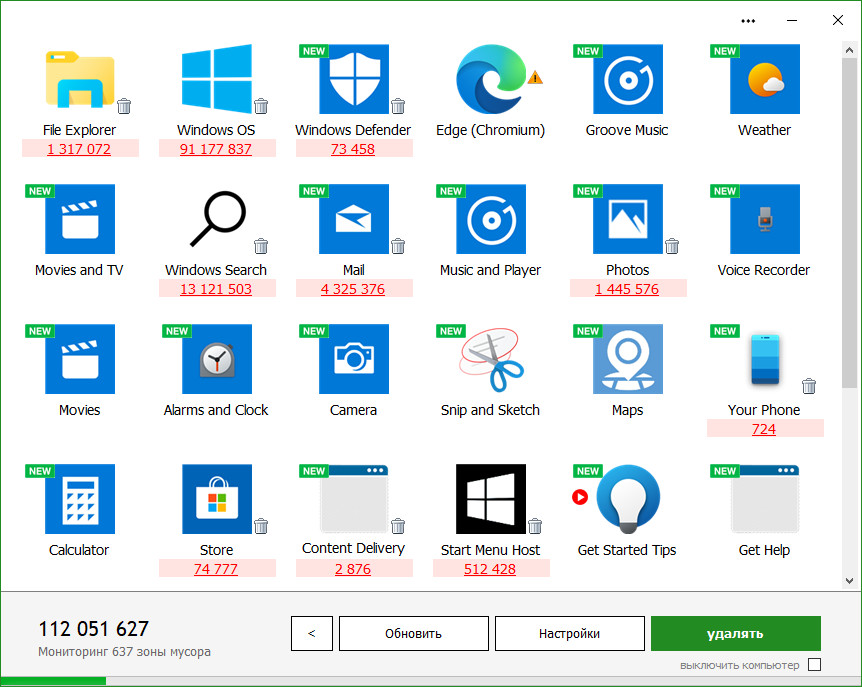
Task: Click the trash bin beside Your Phone
Action: click(x=809, y=386)
